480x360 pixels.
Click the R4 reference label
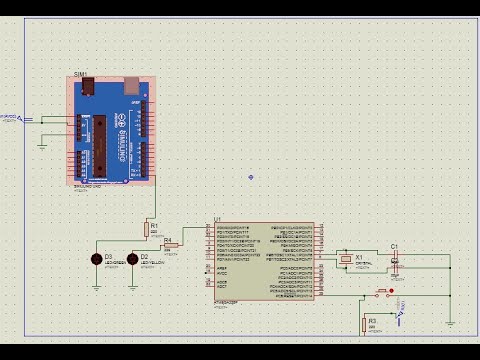point(168,240)
